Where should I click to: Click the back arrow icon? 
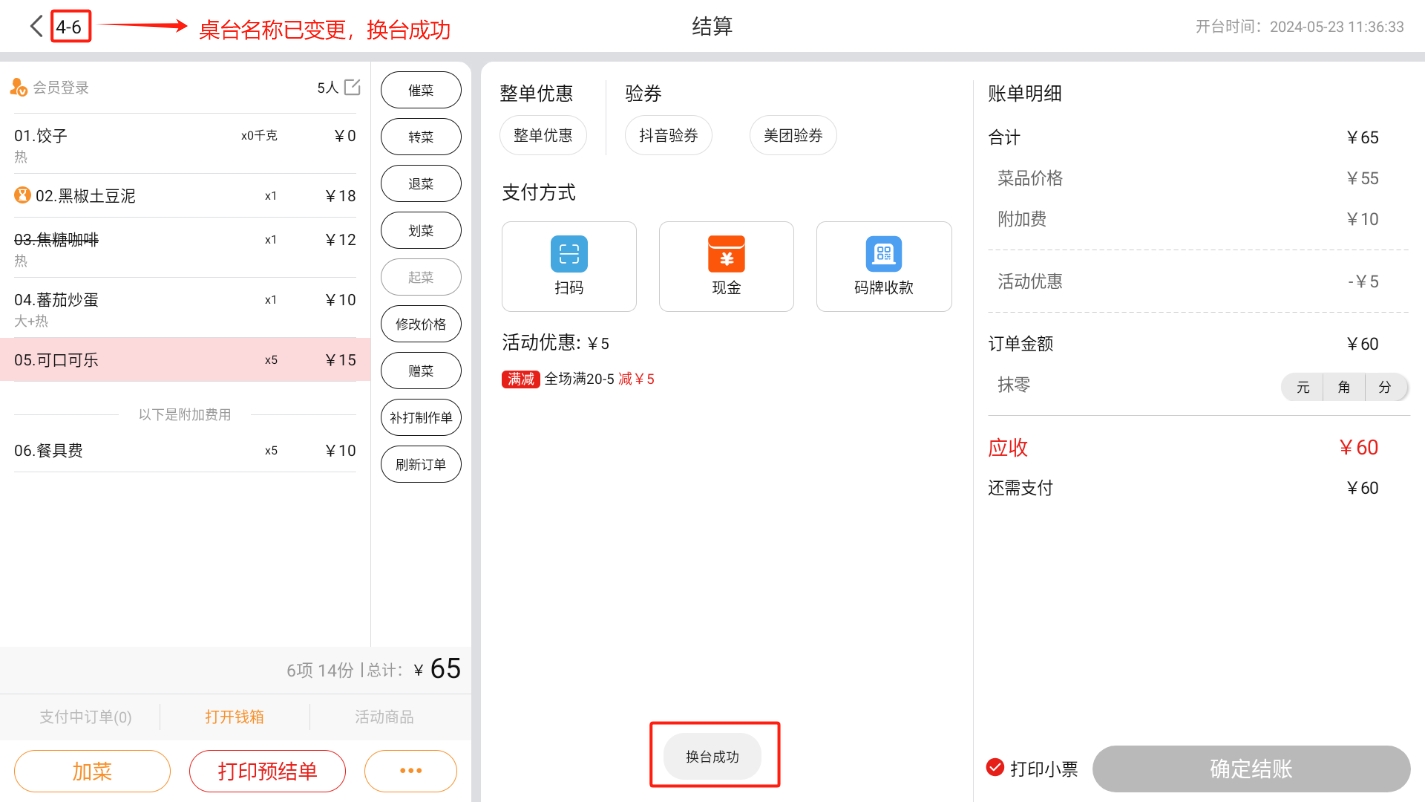36,26
